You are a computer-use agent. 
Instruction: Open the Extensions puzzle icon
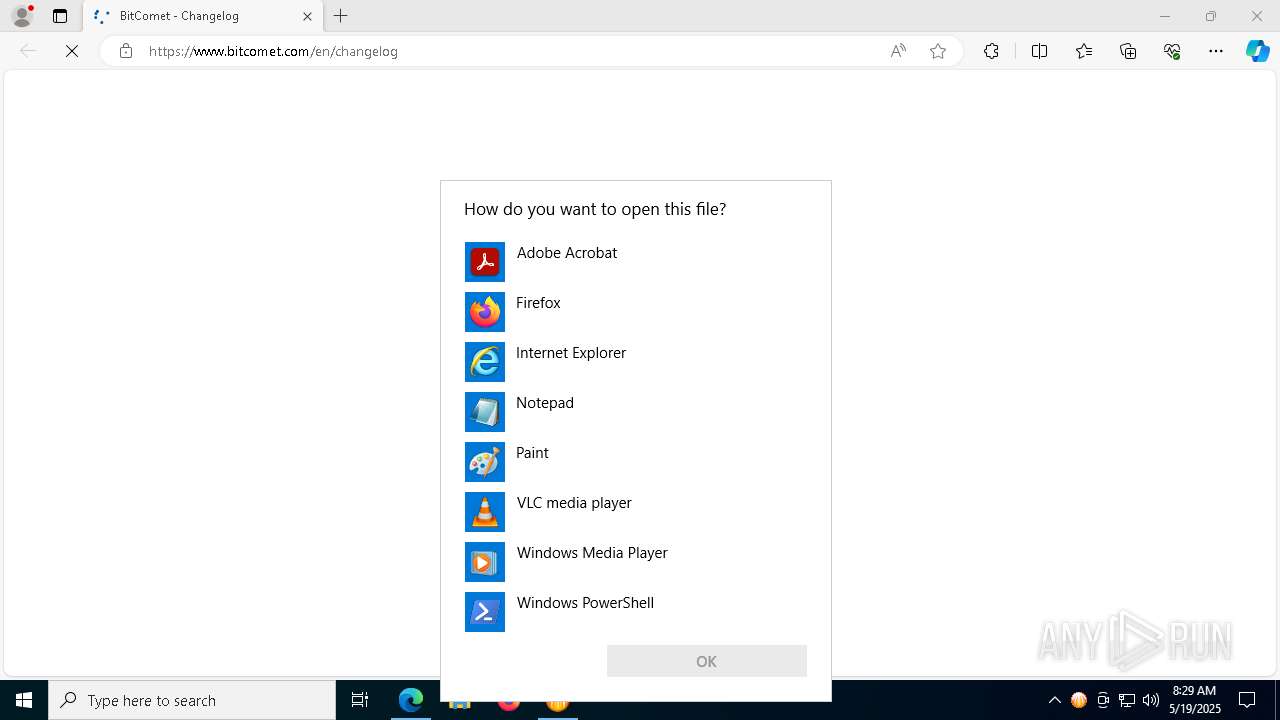tap(991, 51)
